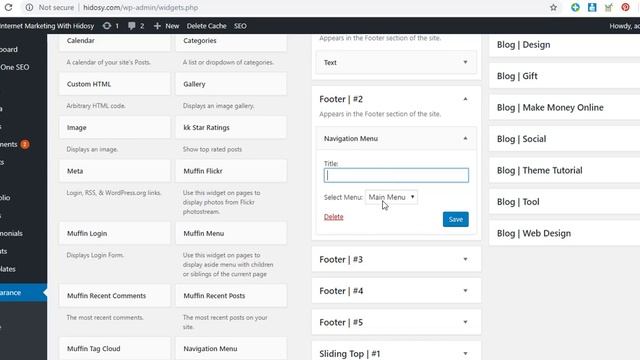Delete the Navigation Menu widget
Image resolution: width=640 pixels, height=360 pixels.
point(333,217)
